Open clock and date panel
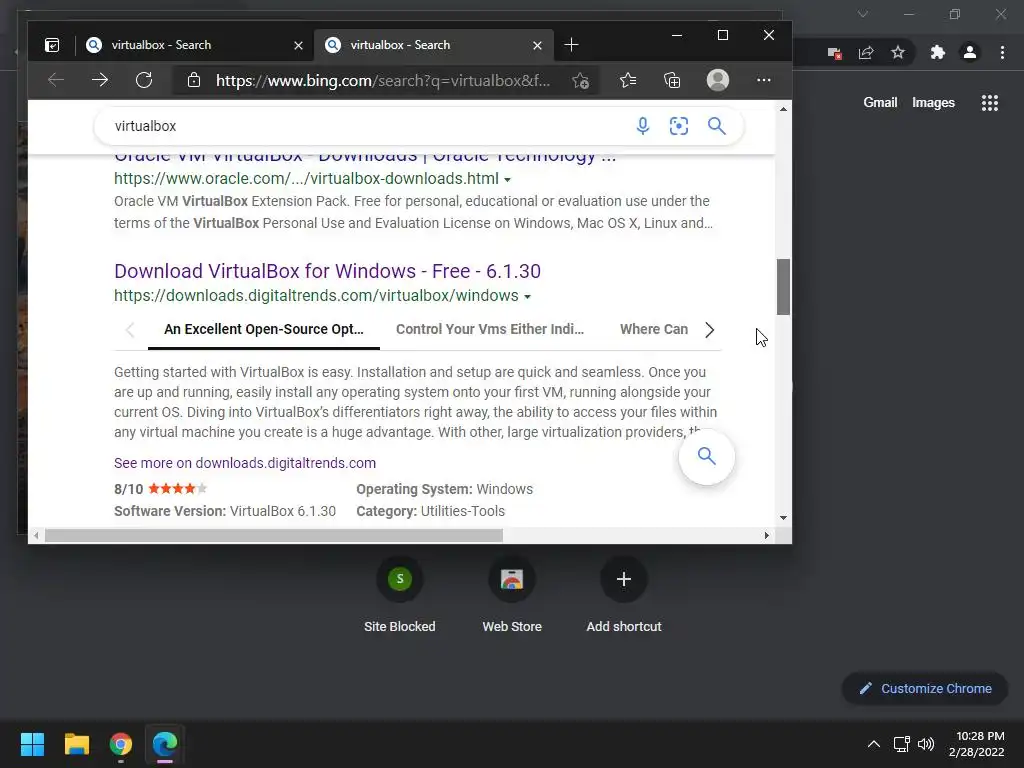This screenshot has height=768, width=1024. [977, 744]
